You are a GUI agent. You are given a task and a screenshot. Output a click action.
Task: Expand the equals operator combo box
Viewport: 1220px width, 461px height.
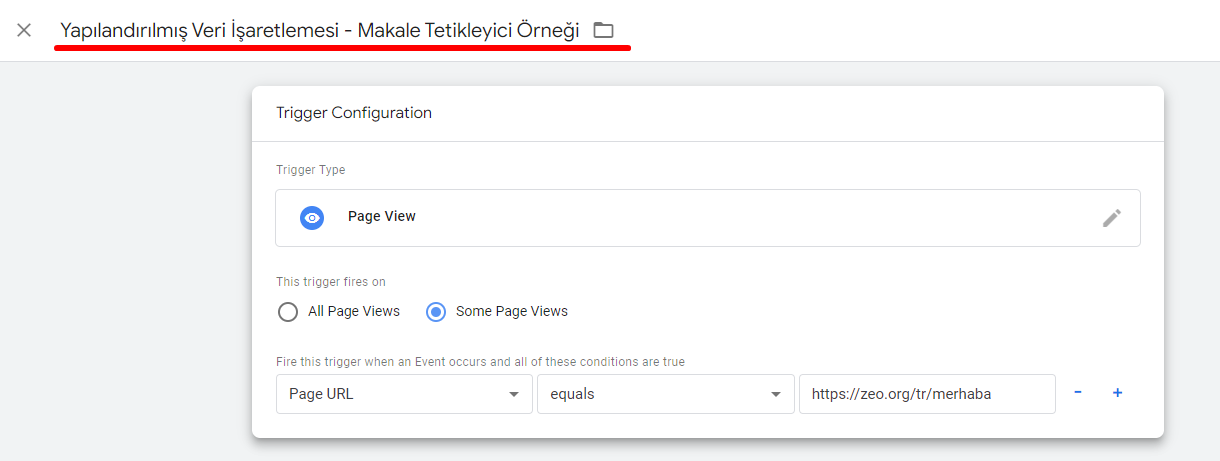(666, 394)
